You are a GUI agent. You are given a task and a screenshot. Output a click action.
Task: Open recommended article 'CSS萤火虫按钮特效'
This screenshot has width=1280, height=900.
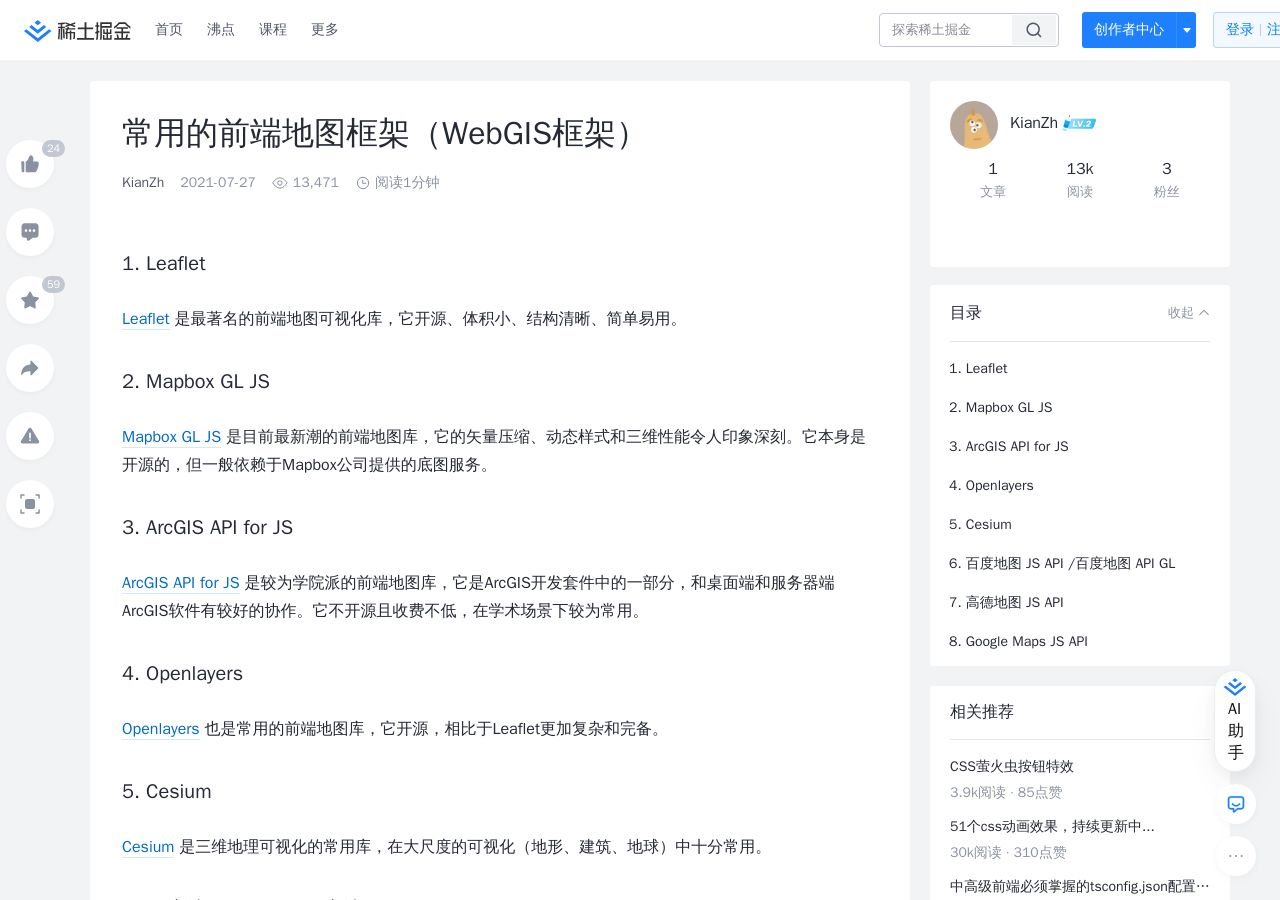pos(1012,766)
